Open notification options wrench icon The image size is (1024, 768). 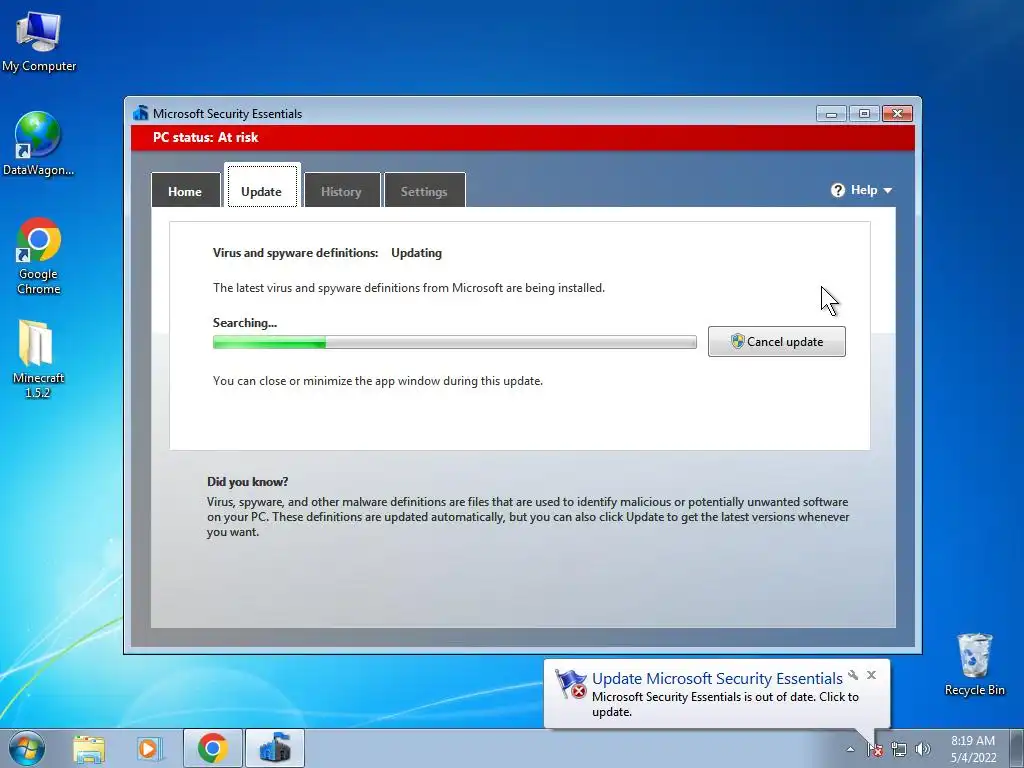pyautogui.click(x=853, y=675)
